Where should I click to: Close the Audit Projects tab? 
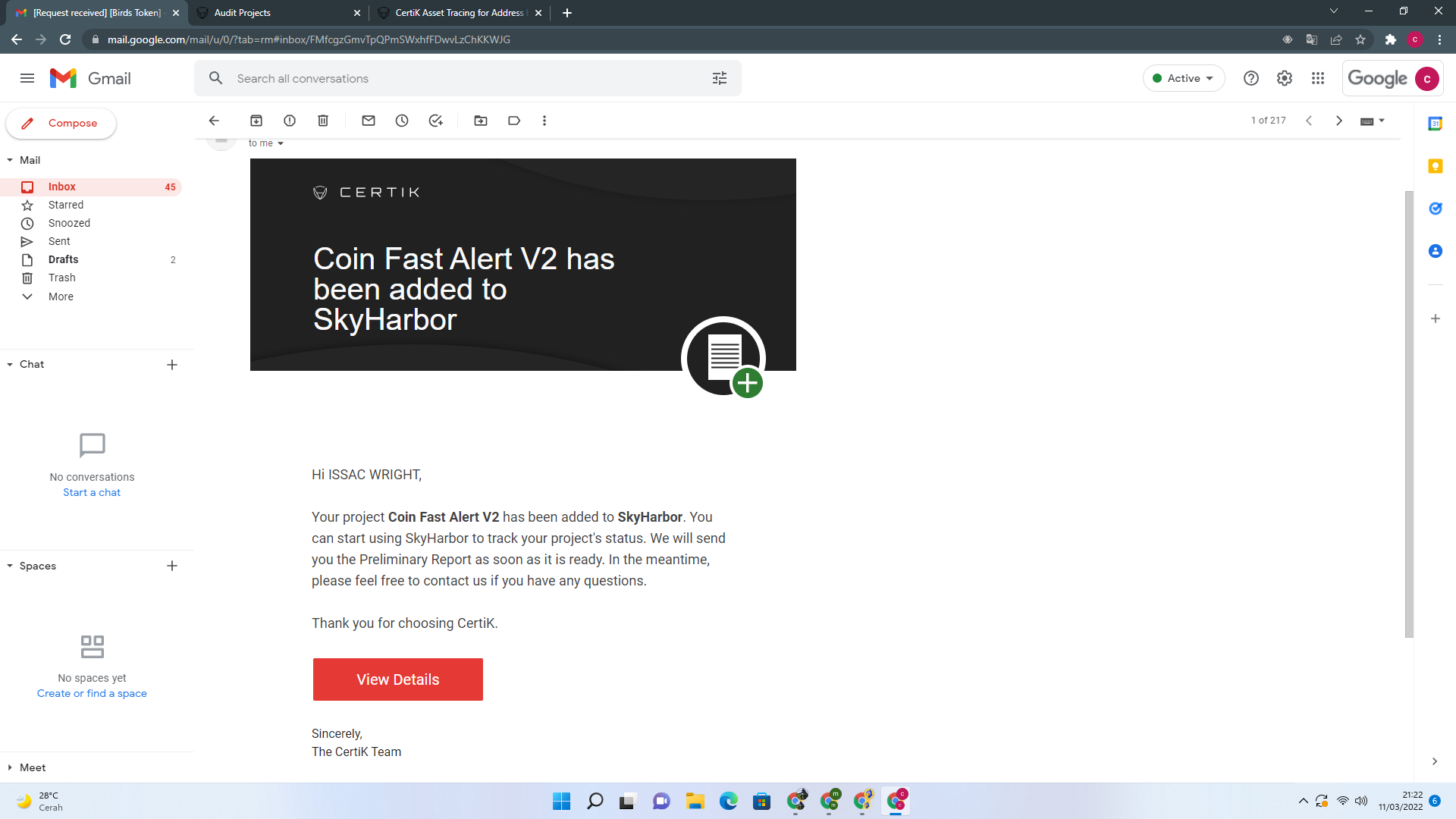[357, 13]
